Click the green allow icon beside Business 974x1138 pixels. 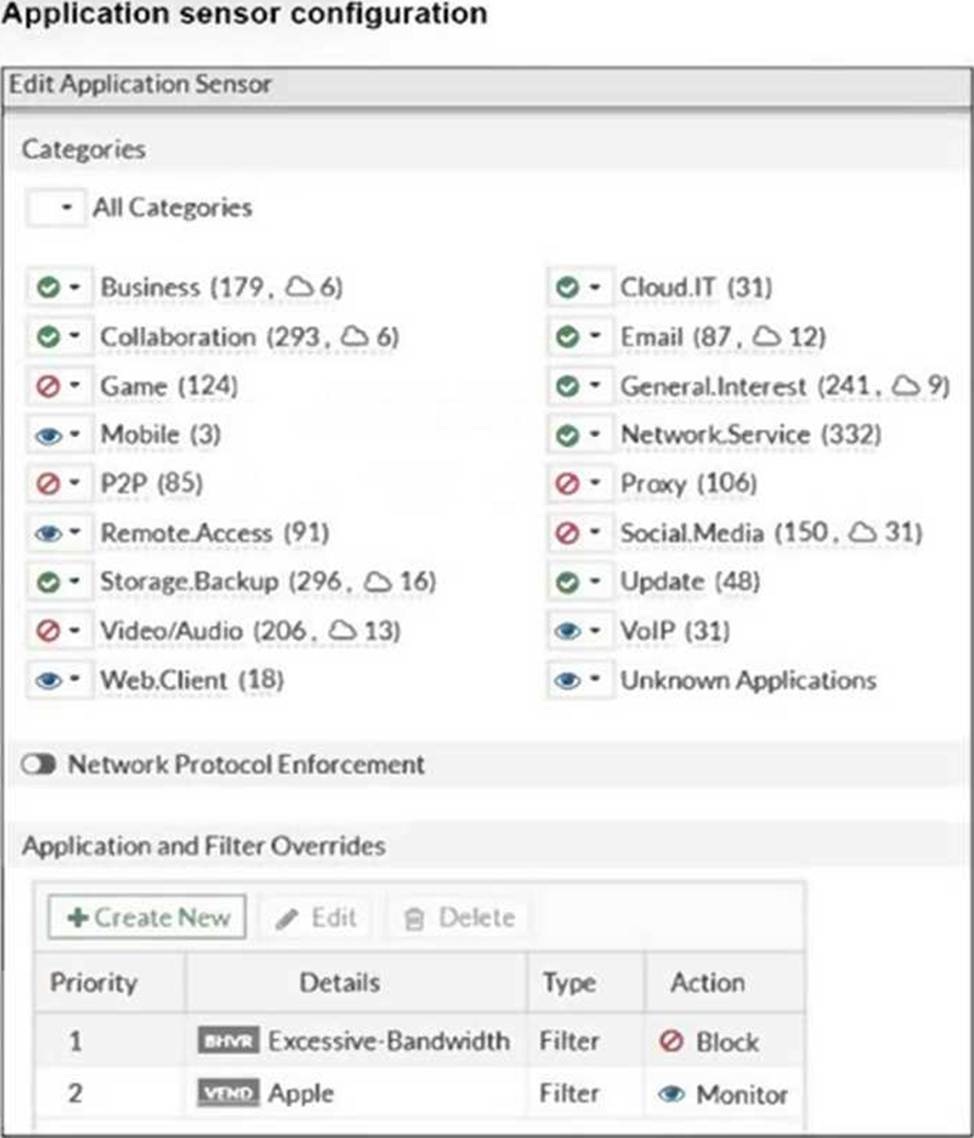[x=47, y=288]
